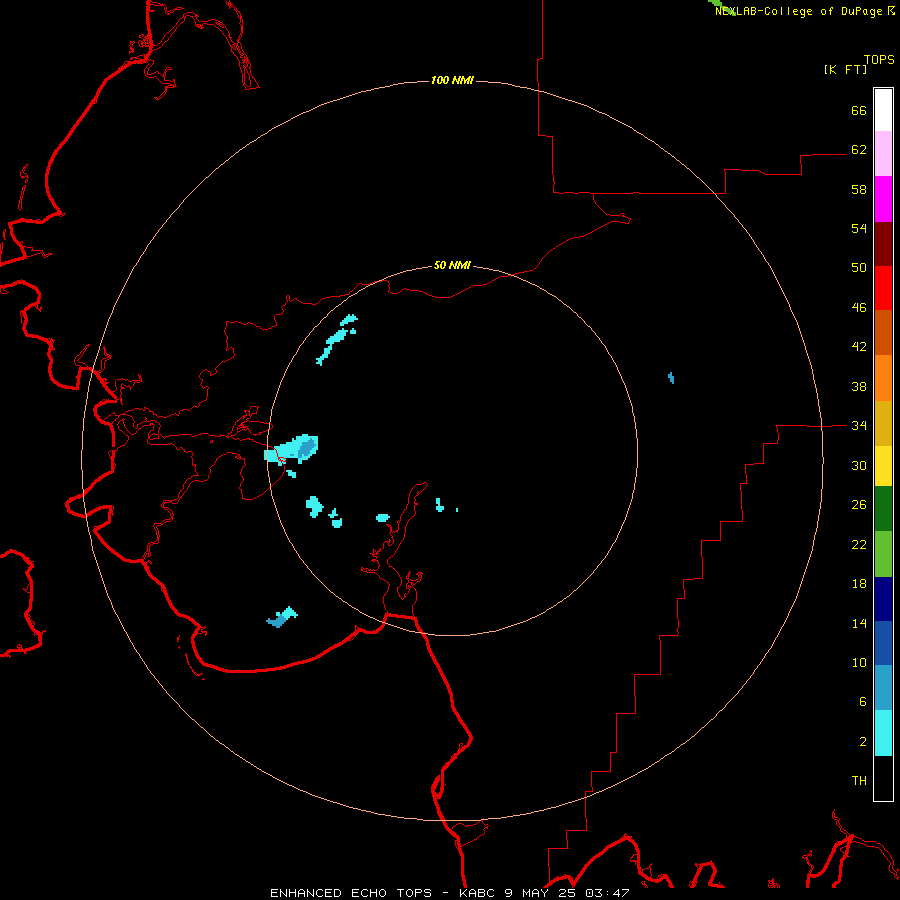Click the black TH threshold swatch

[883, 778]
